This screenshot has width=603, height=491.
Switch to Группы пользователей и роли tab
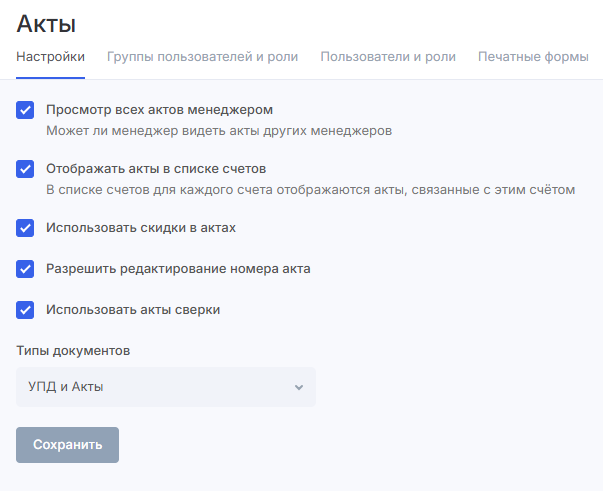coord(202,57)
